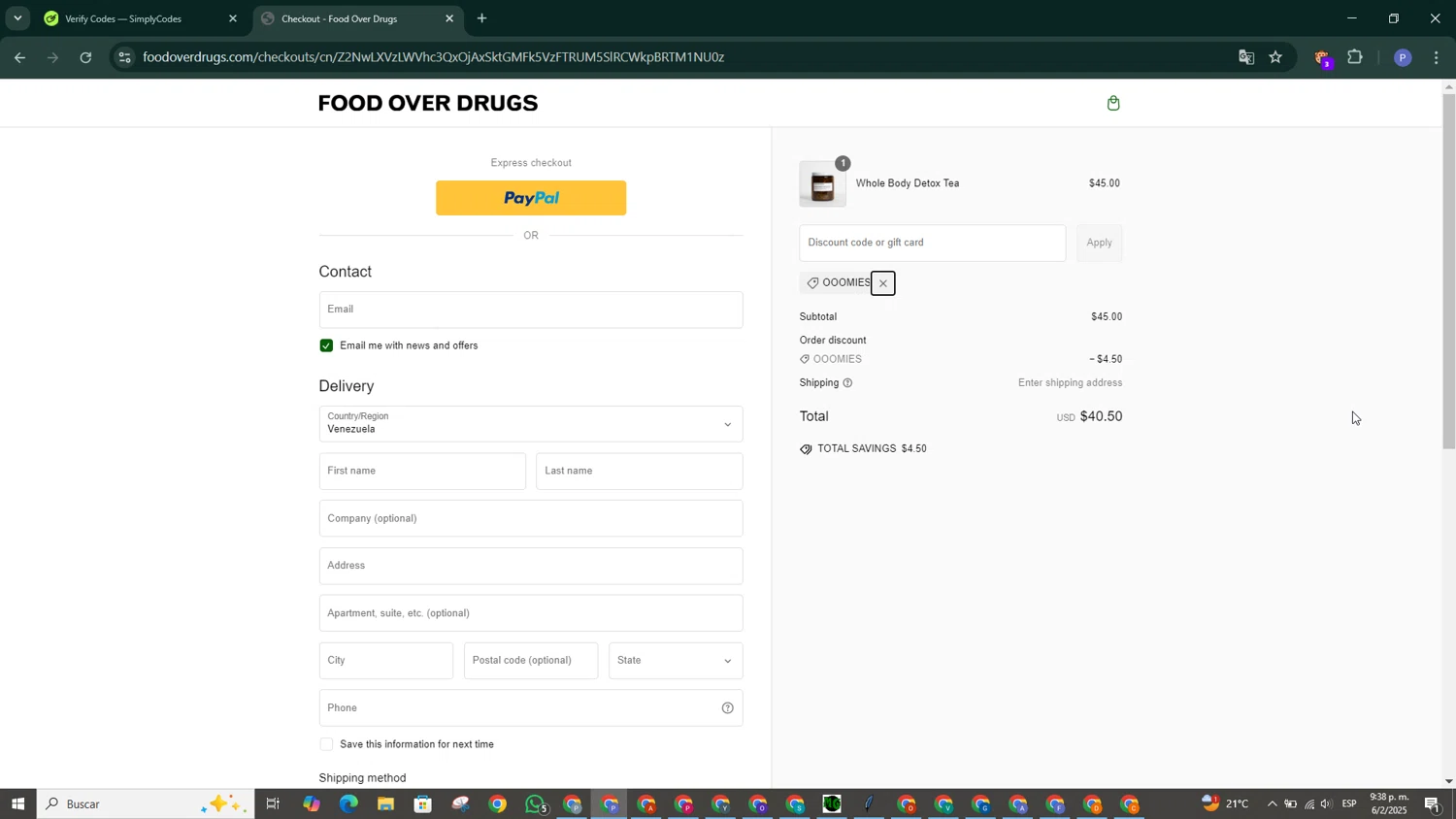Image resolution: width=1456 pixels, height=819 pixels.
Task: Click the ESP language indicator
Action: coord(1349,803)
